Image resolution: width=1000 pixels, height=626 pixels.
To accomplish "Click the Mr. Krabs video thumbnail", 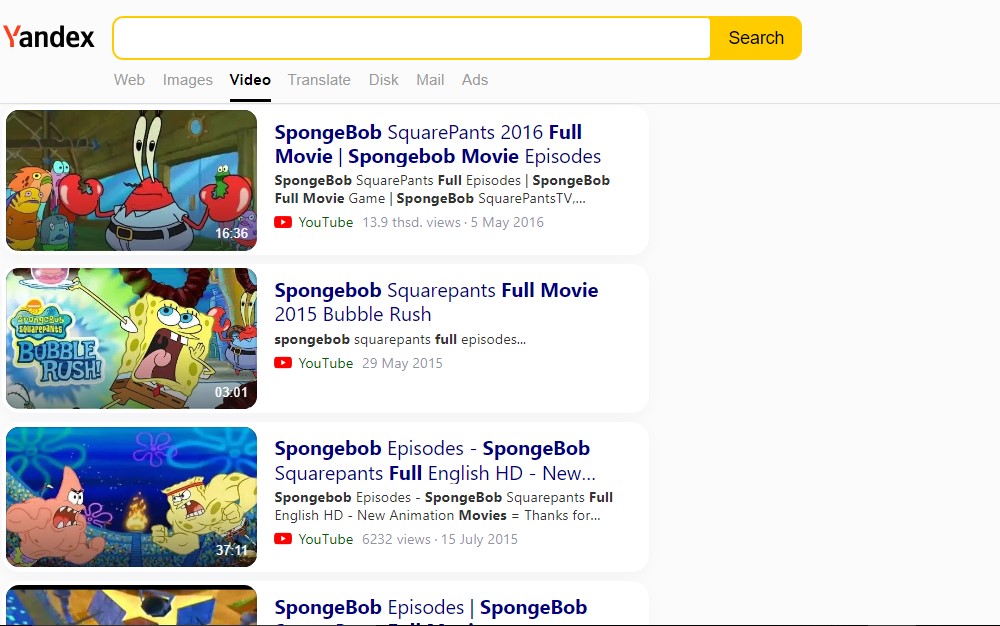I will point(131,180).
